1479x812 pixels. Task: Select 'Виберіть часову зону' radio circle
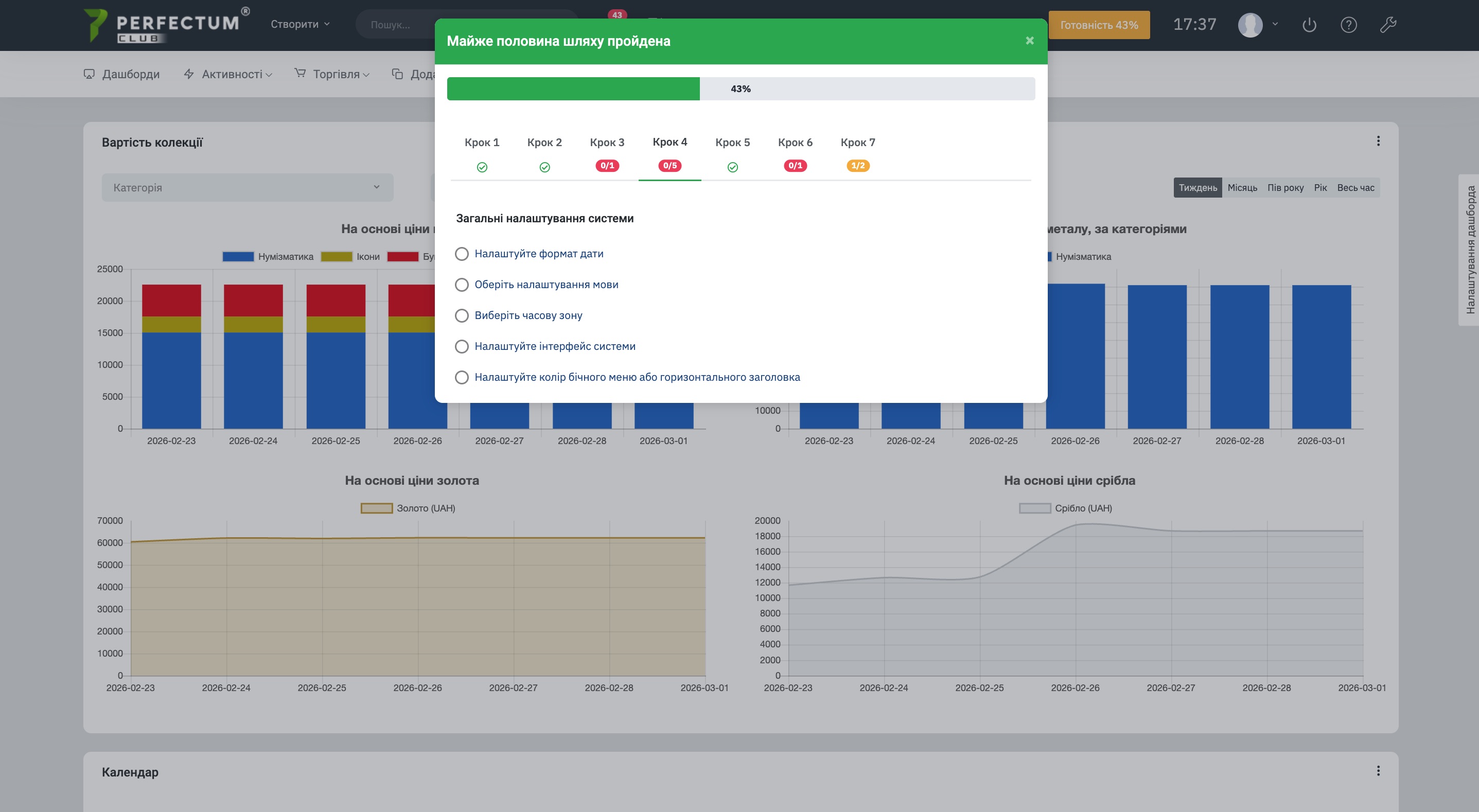click(462, 315)
